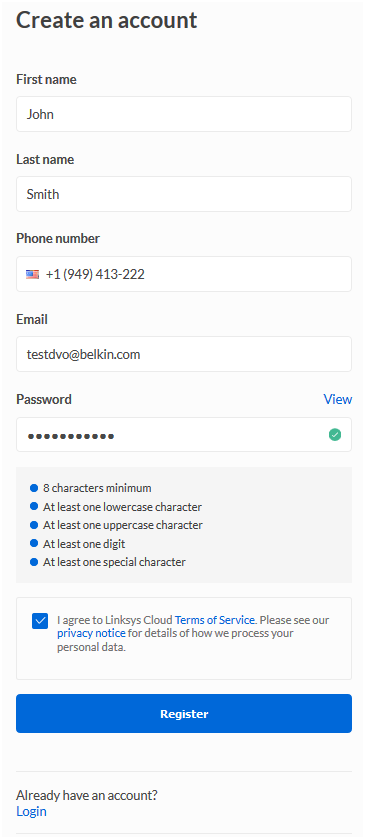Click the Create an account heading
This screenshot has width=365, height=839.
coord(107,20)
